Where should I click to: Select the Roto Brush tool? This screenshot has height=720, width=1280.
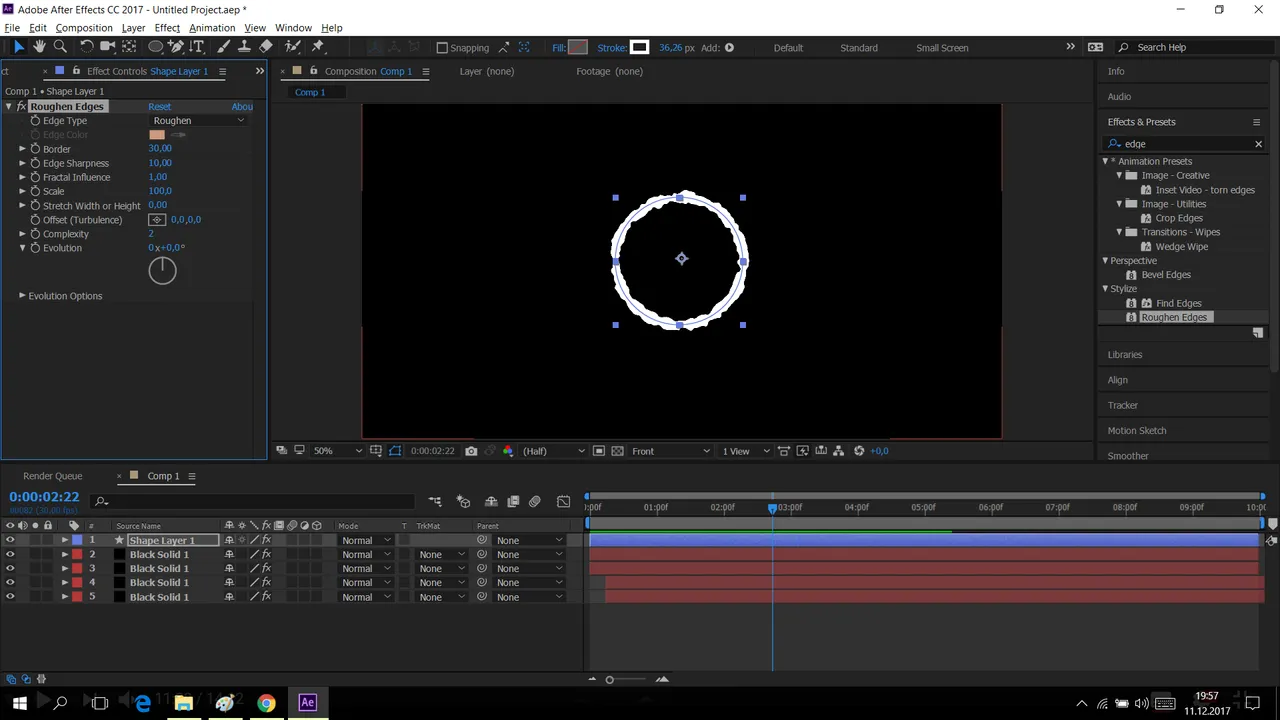[x=293, y=47]
